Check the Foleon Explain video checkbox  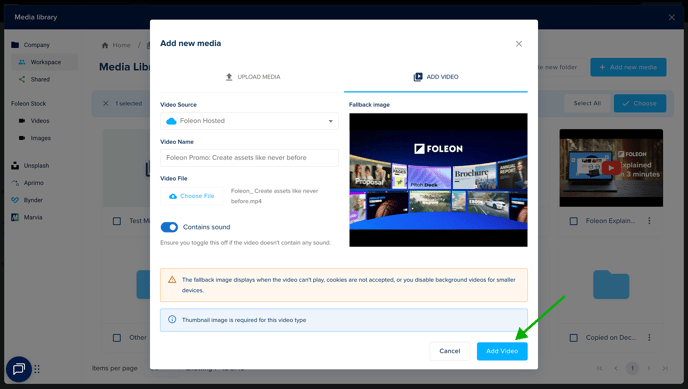point(573,221)
